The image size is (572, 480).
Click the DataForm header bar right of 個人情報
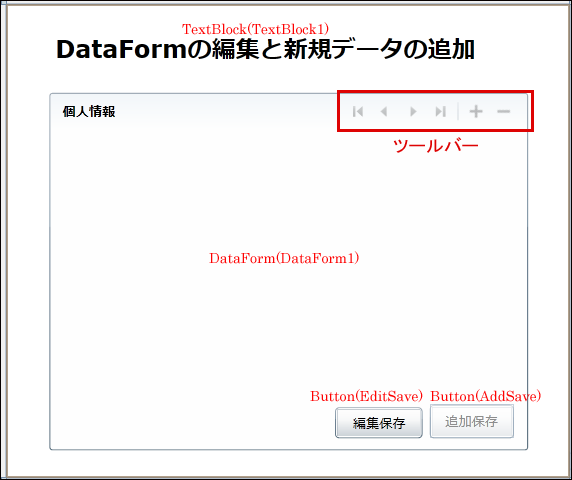tap(226, 111)
